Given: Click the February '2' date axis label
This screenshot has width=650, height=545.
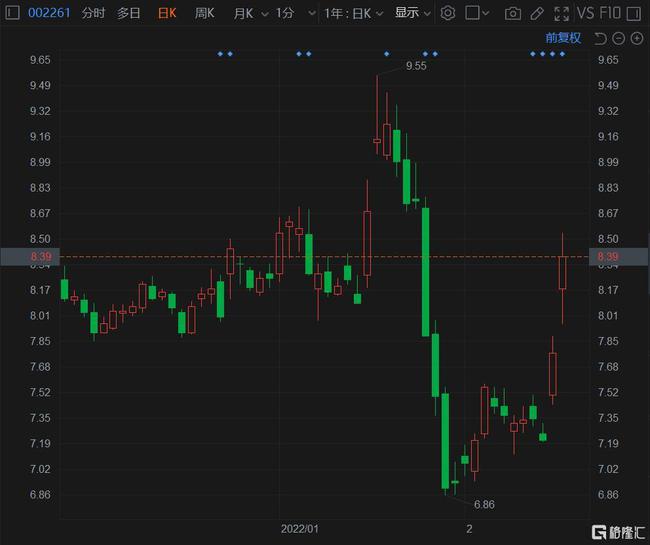Looking at the screenshot, I should [x=469, y=529].
